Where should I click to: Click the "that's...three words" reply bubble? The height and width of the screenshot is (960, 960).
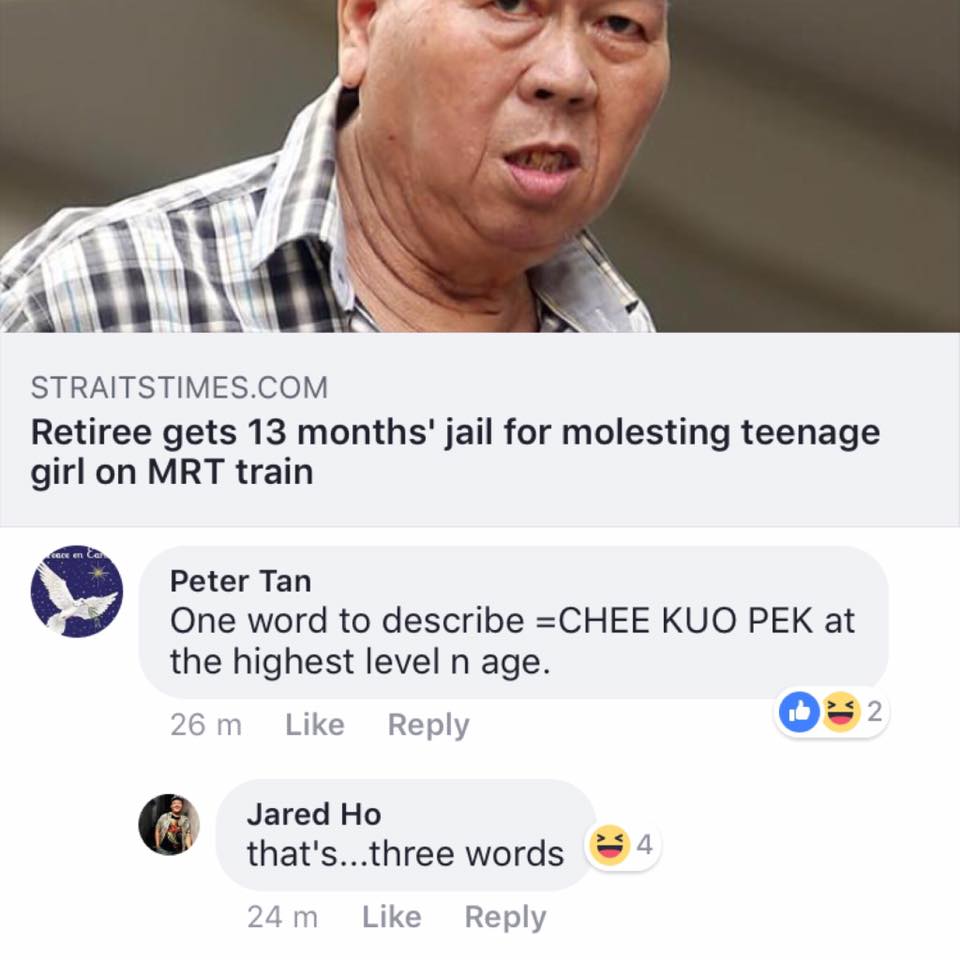point(405,835)
